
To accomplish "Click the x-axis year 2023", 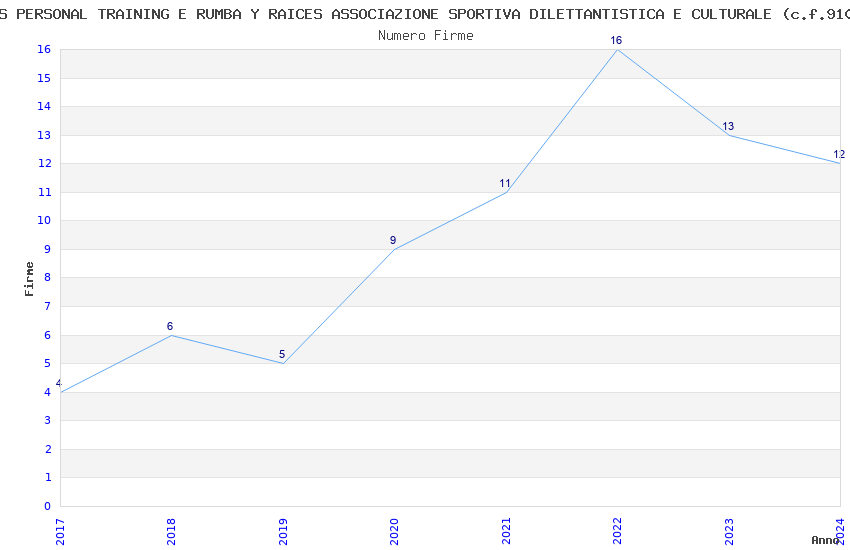I will (x=729, y=532).
